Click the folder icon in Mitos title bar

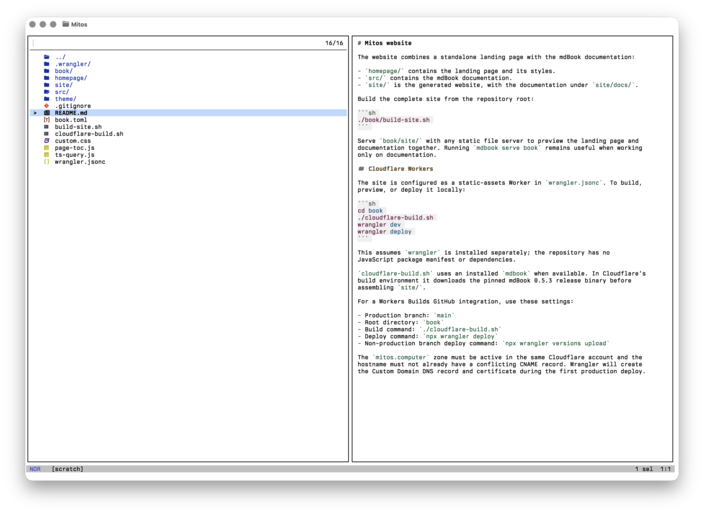[66, 24]
